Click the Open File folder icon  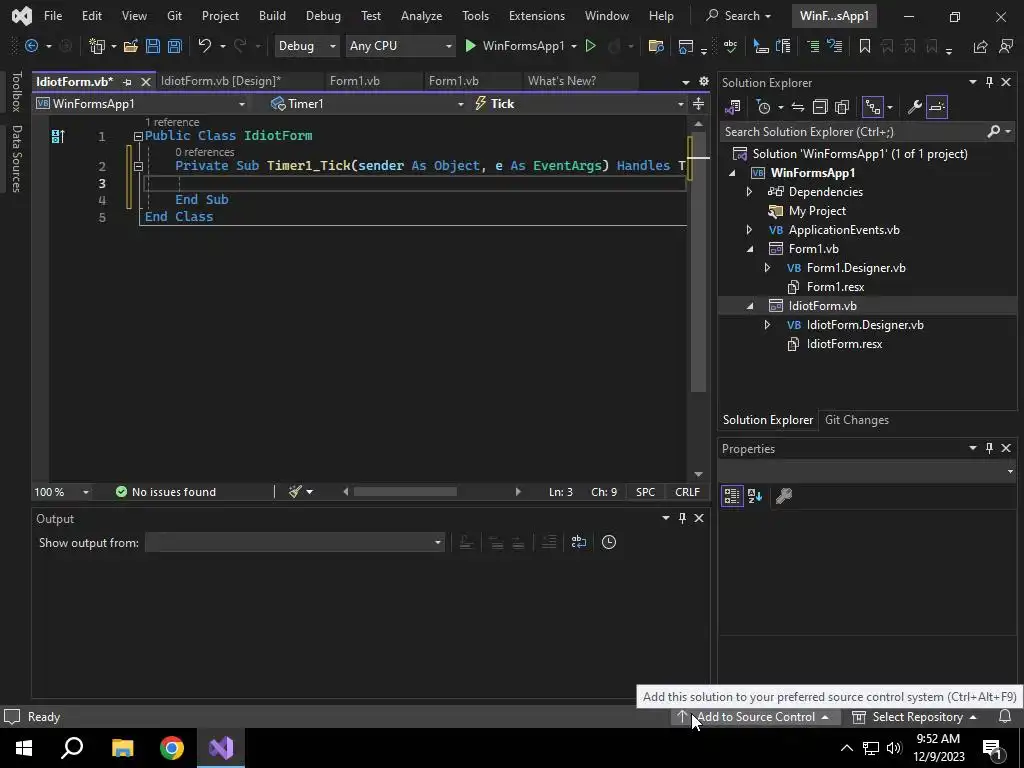131,46
